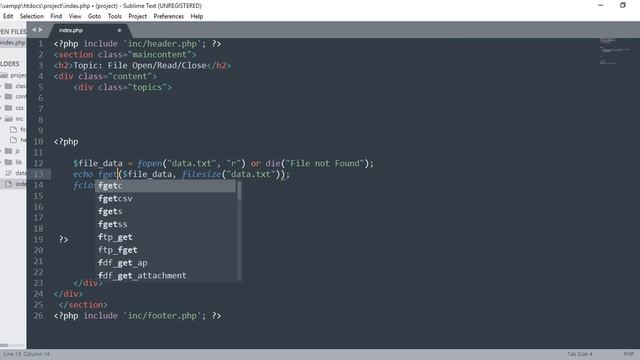640x360 pixels.
Task: Place cursor on filesize in line 13
Action: click(x=202, y=174)
